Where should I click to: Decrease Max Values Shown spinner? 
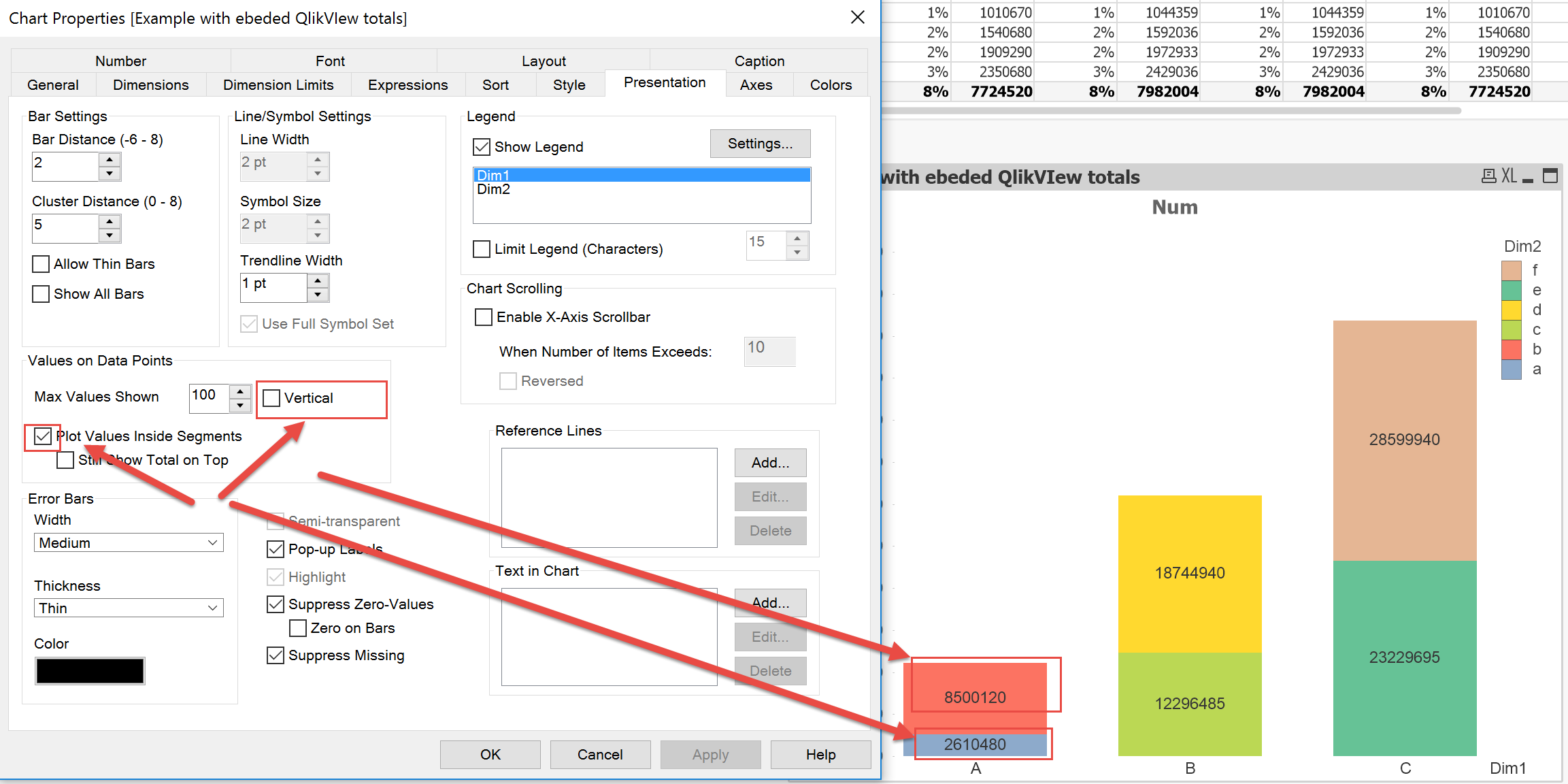[x=240, y=406]
